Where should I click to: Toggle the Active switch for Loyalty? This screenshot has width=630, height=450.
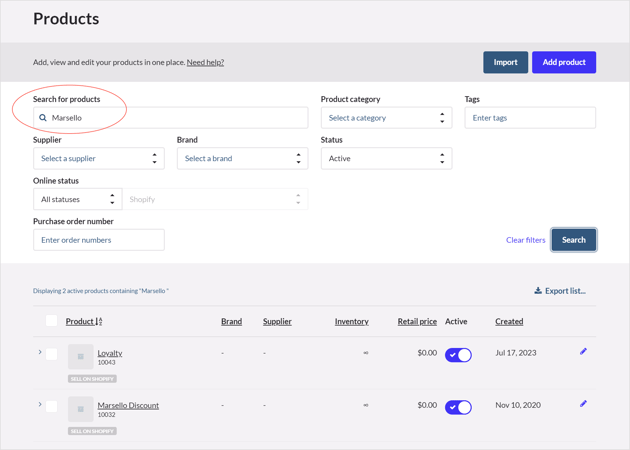point(458,355)
